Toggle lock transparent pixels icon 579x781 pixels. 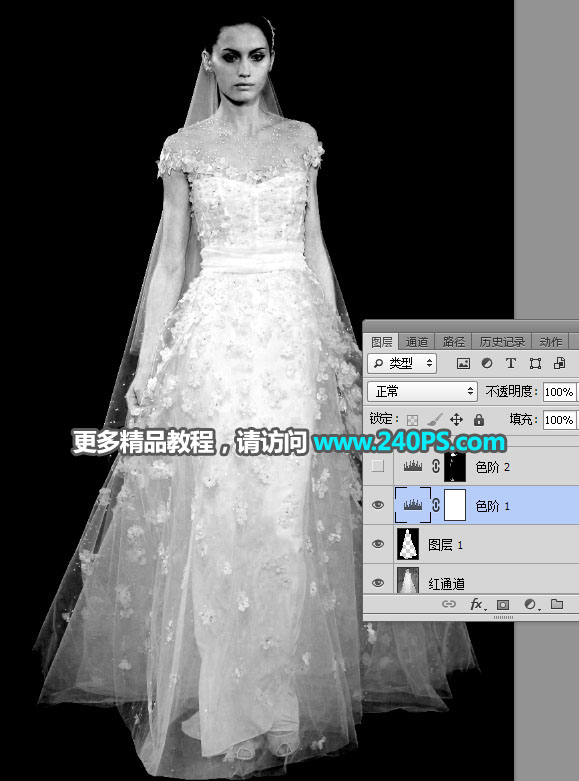[x=412, y=420]
